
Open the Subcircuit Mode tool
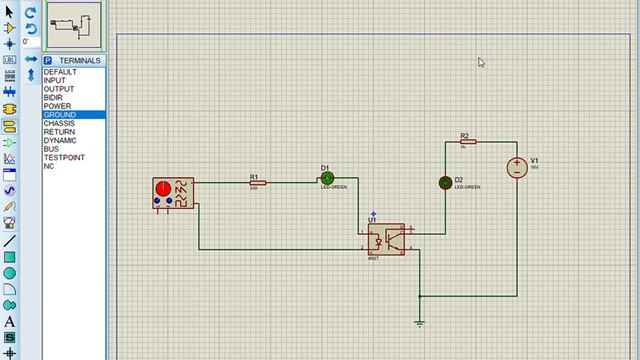(x=9, y=109)
